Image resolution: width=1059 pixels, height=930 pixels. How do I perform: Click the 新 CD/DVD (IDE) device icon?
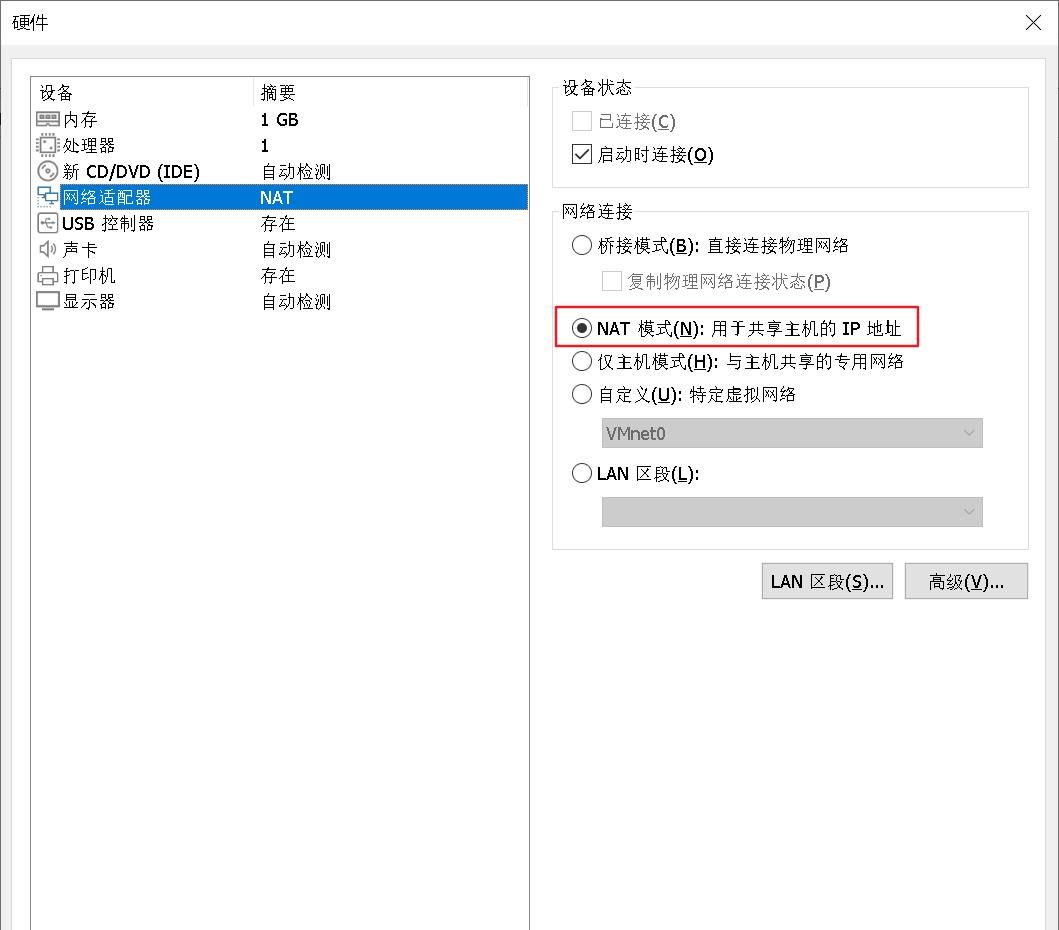pyautogui.click(x=47, y=171)
